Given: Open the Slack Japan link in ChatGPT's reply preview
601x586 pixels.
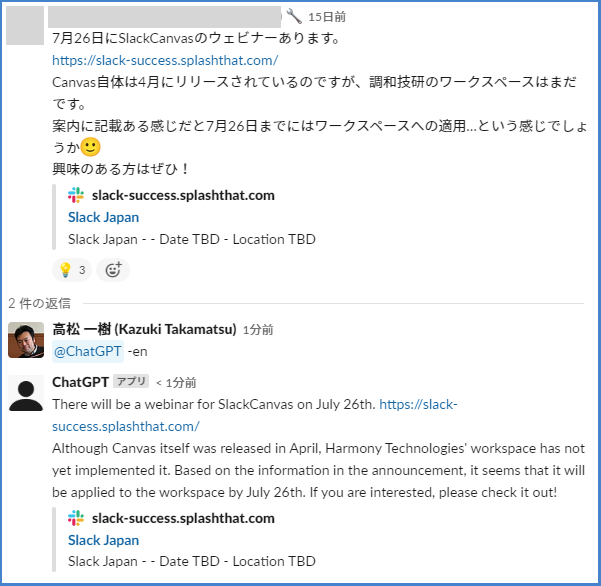Looking at the screenshot, I should pyautogui.click(x=103, y=540).
